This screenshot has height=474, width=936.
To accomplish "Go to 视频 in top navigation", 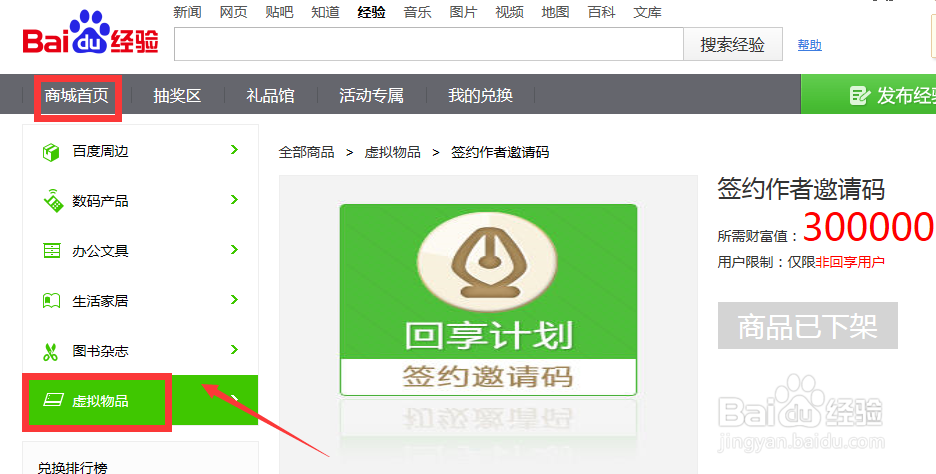I will (509, 12).
